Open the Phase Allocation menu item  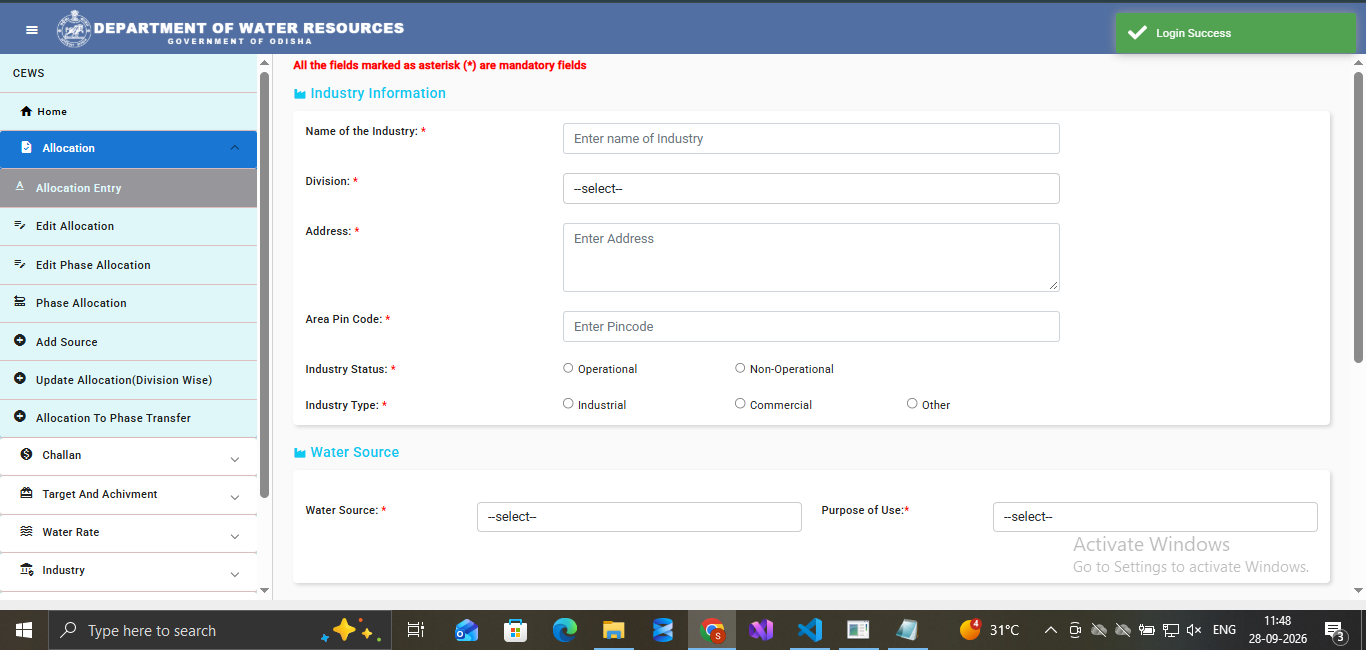[x=128, y=303]
